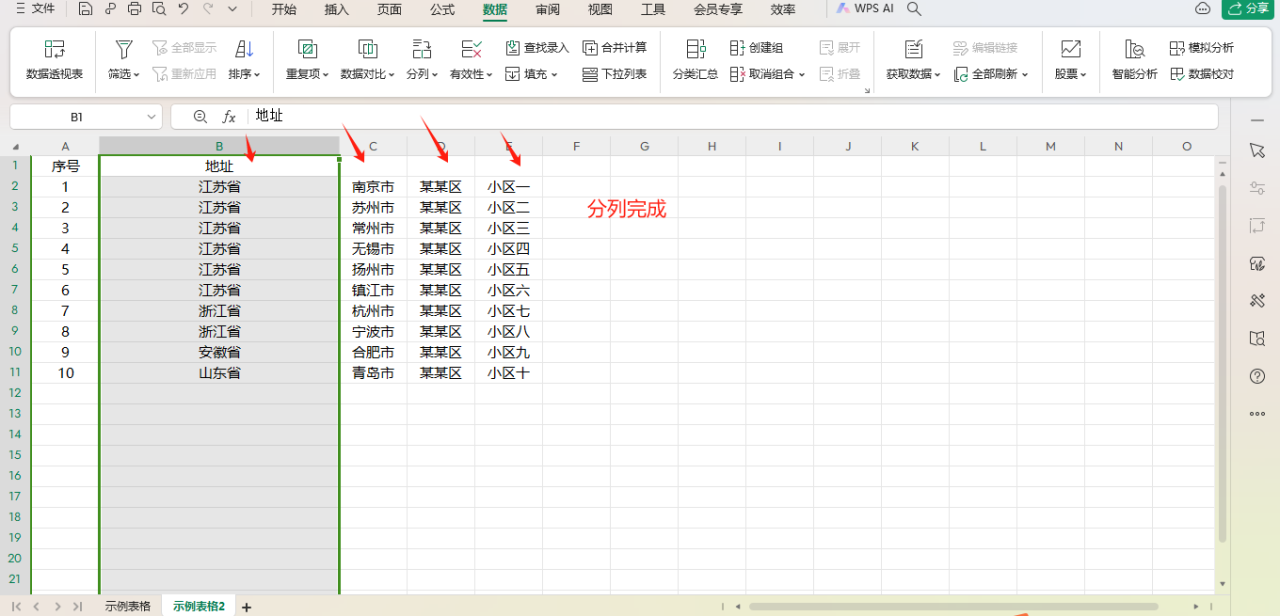Click 查找录入 lookup entry tool
Image resolution: width=1280 pixels, height=616 pixels.
pos(537,48)
